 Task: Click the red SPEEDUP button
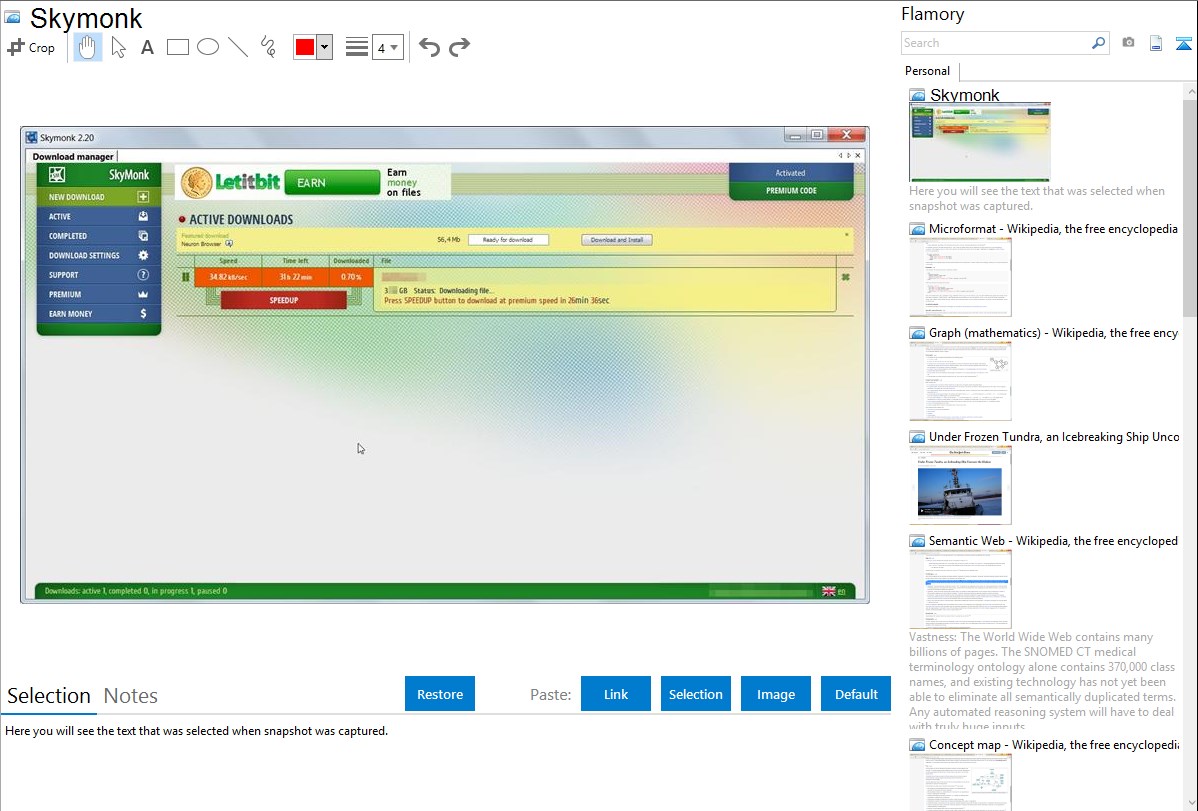pos(283,300)
